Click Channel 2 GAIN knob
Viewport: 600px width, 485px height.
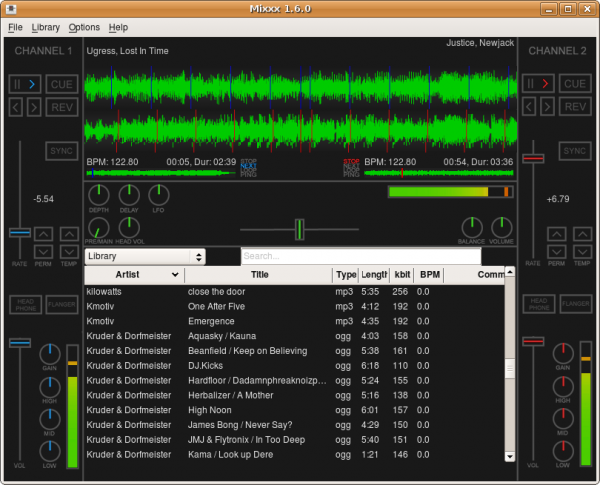click(x=565, y=354)
